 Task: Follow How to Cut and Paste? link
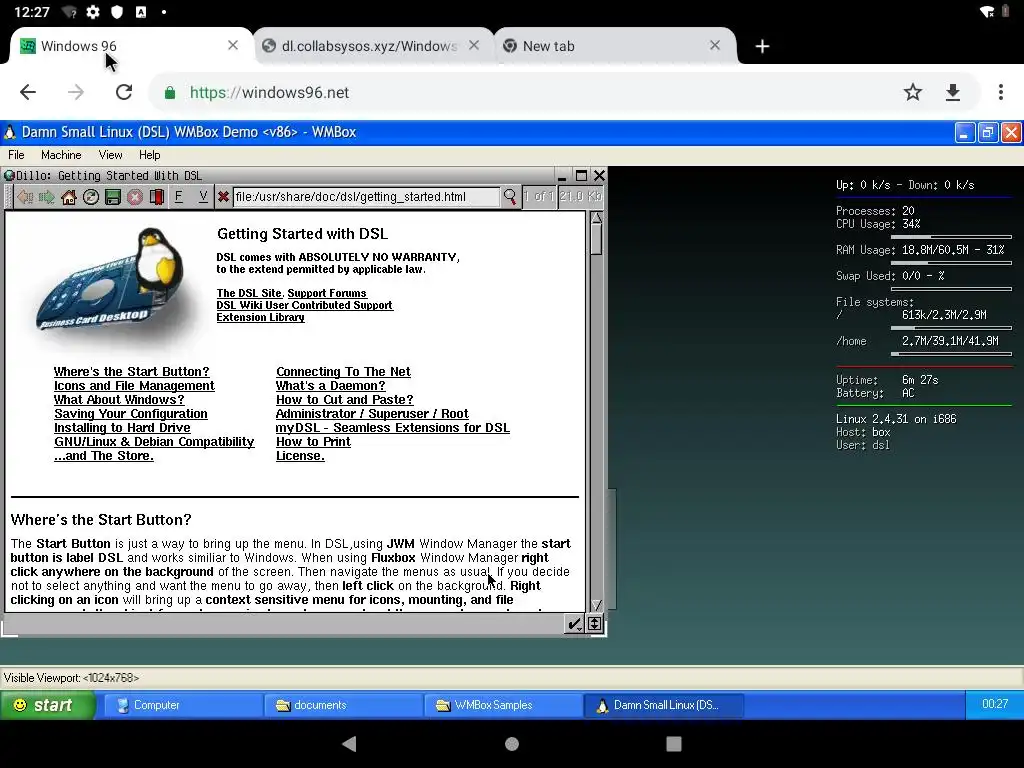(345, 400)
